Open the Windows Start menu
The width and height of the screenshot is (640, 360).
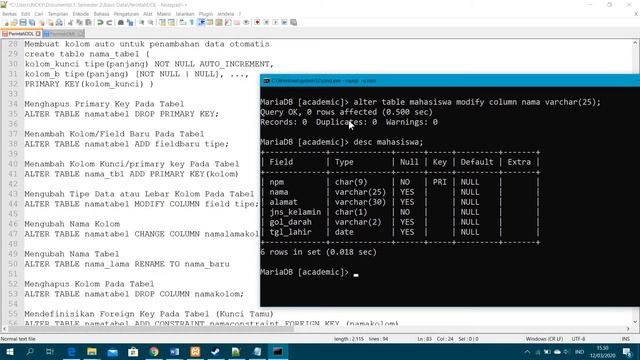click(x=9, y=352)
